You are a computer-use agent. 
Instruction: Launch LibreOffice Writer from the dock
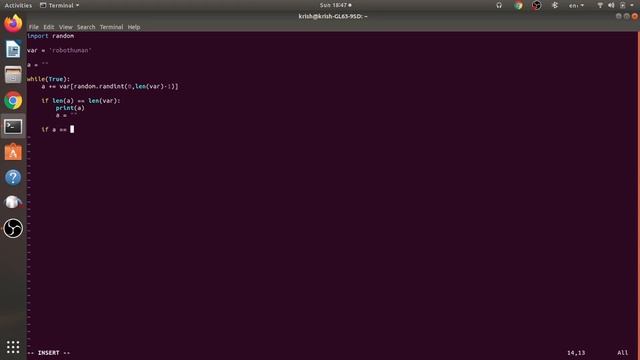pyautogui.click(x=13, y=49)
